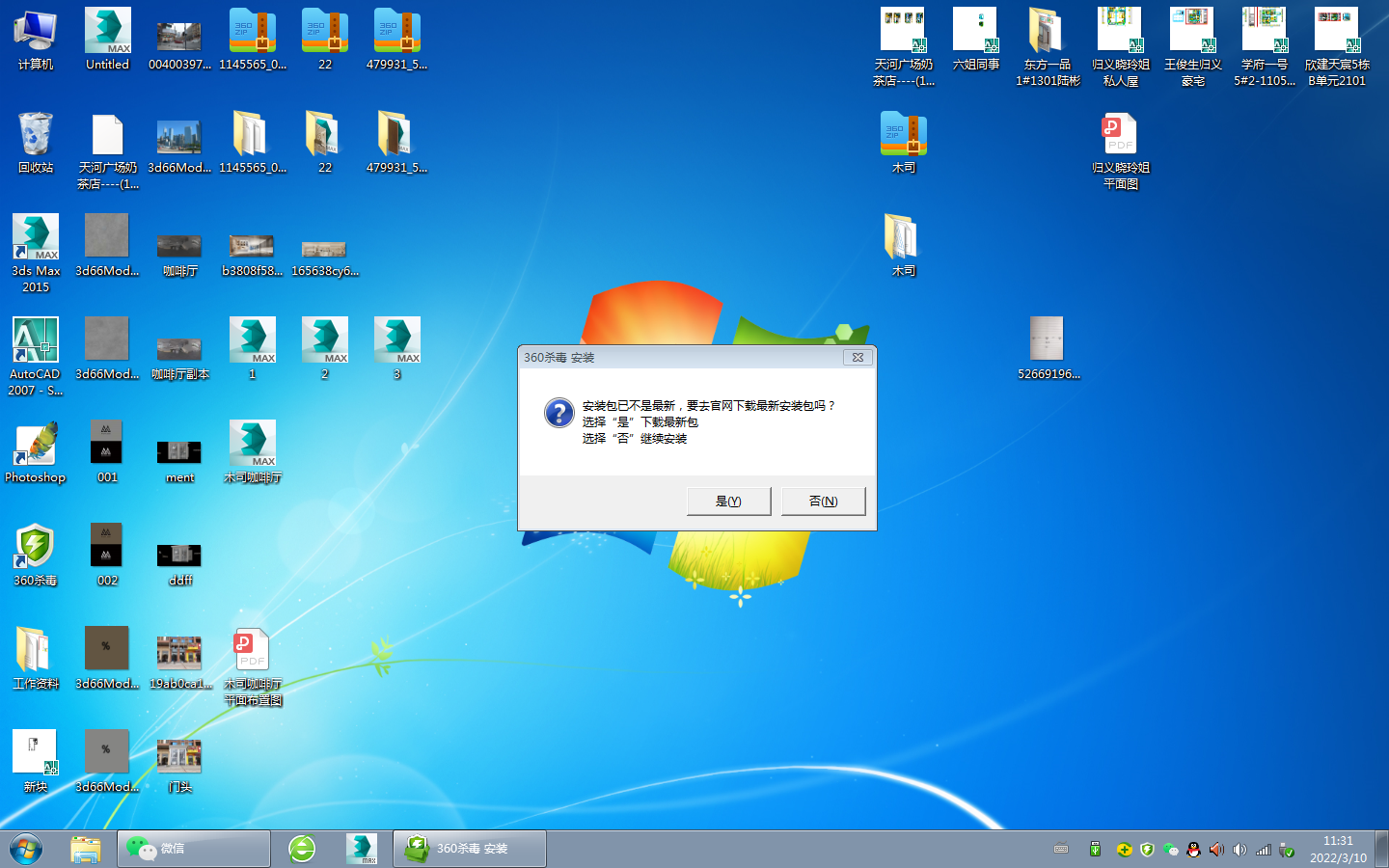Image resolution: width=1389 pixels, height=868 pixels.
Task: Select the 木司咖啡厅 MAX file icon
Action: click(x=253, y=445)
